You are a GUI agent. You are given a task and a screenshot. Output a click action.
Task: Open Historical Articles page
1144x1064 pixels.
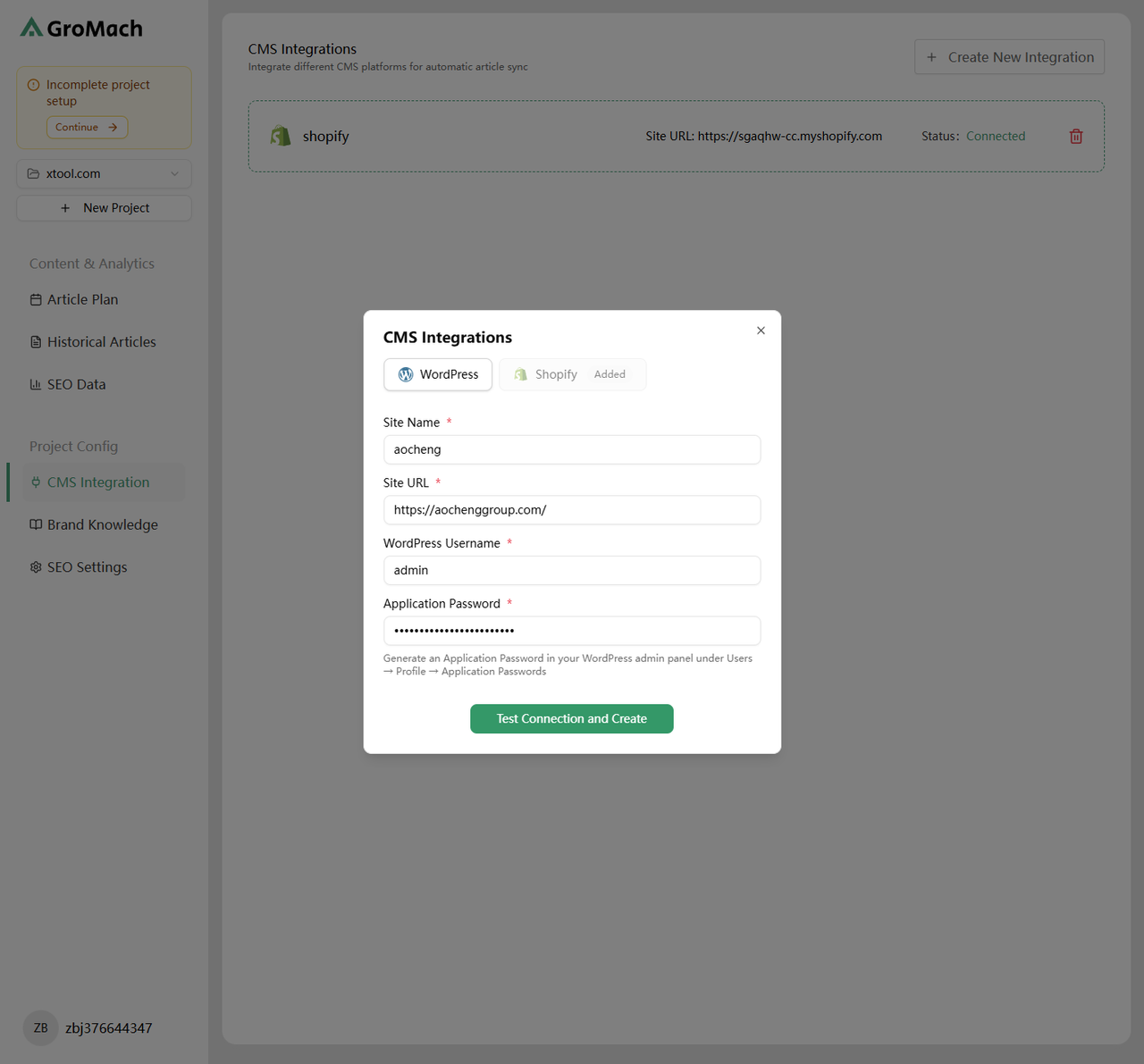pyautogui.click(x=101, y=342)
